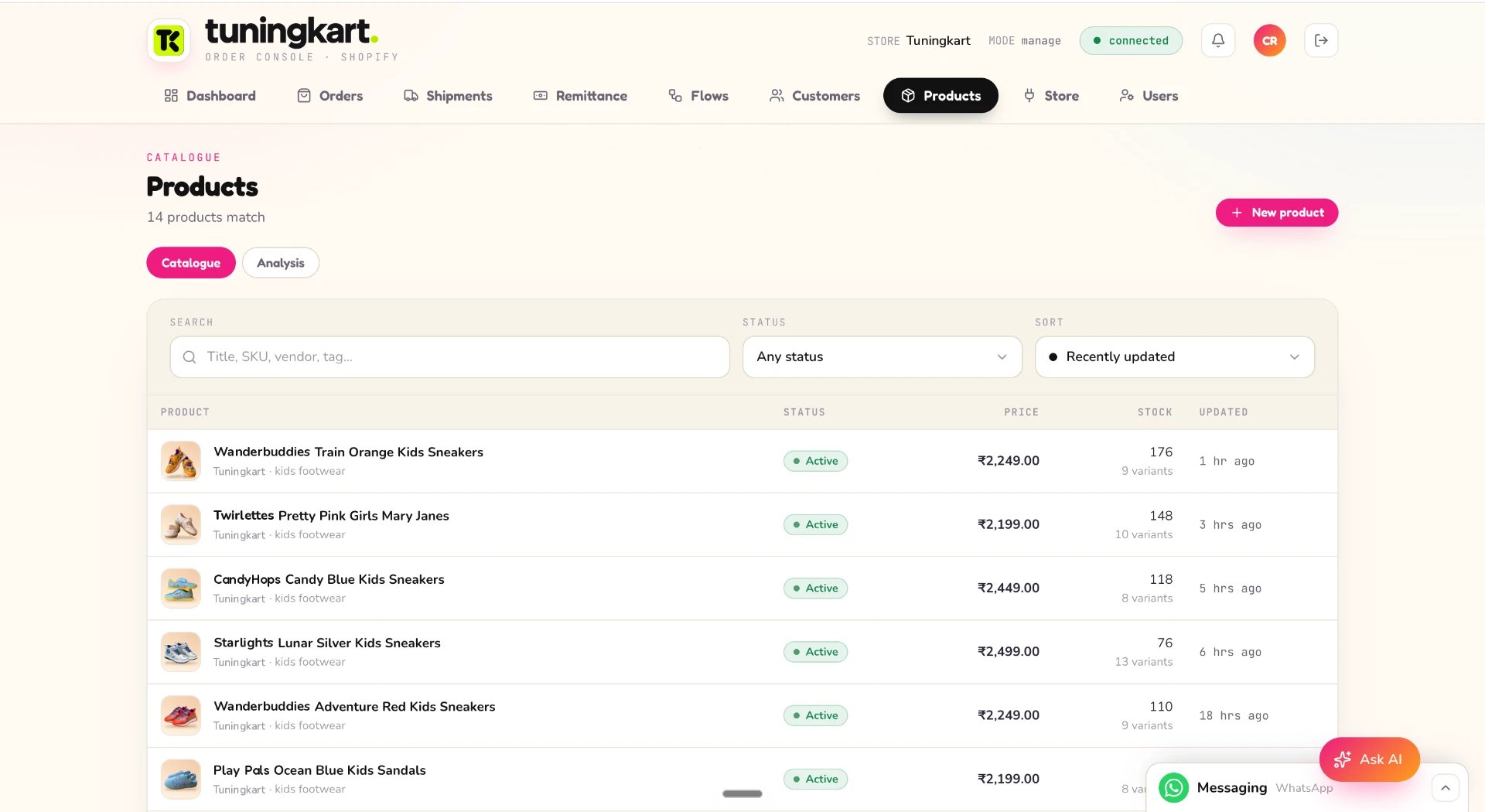Click CandyHops Candy Blue sneakers thumbnail

point(181,589)
